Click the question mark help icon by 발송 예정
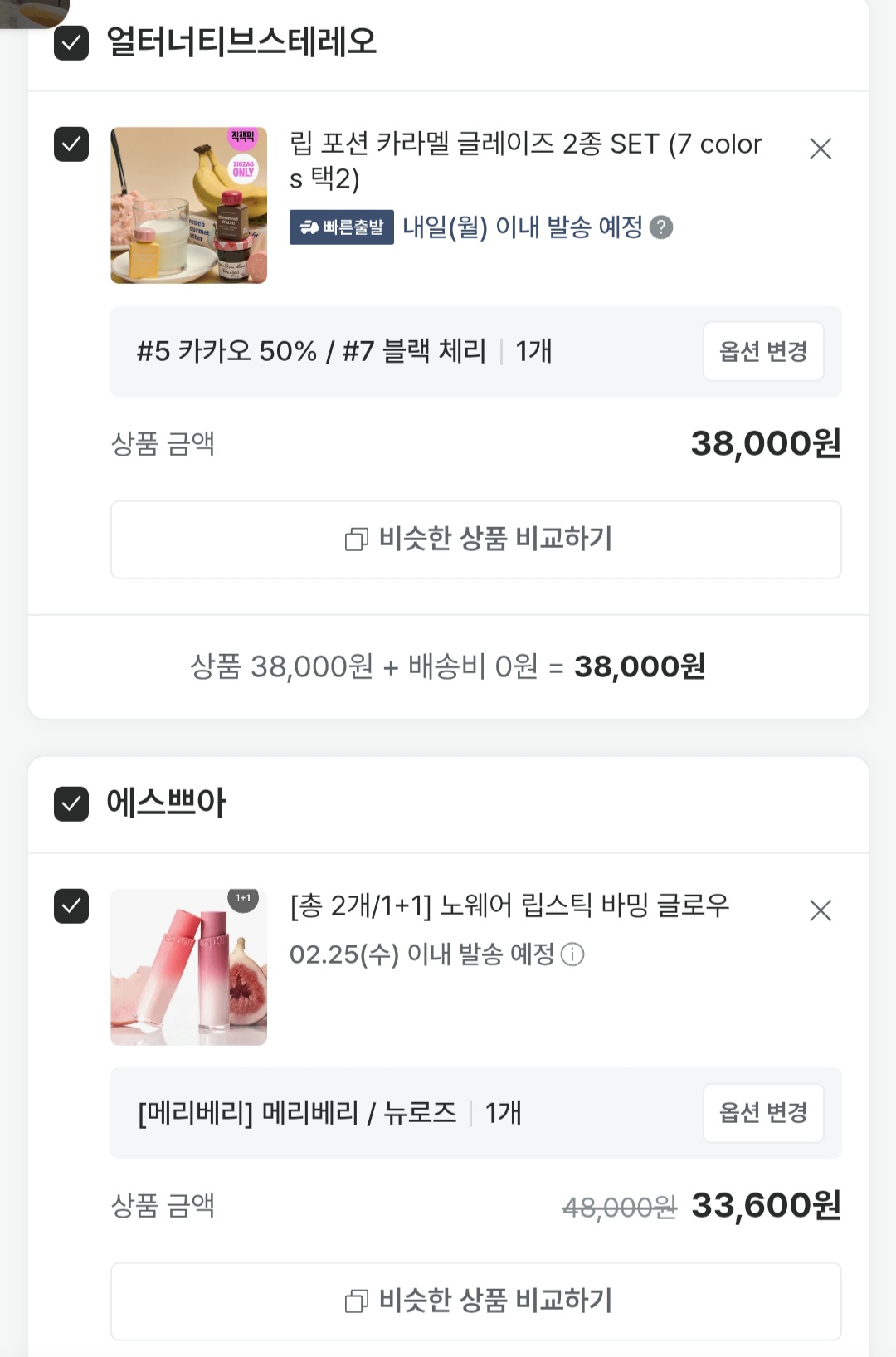 [661, 227]
